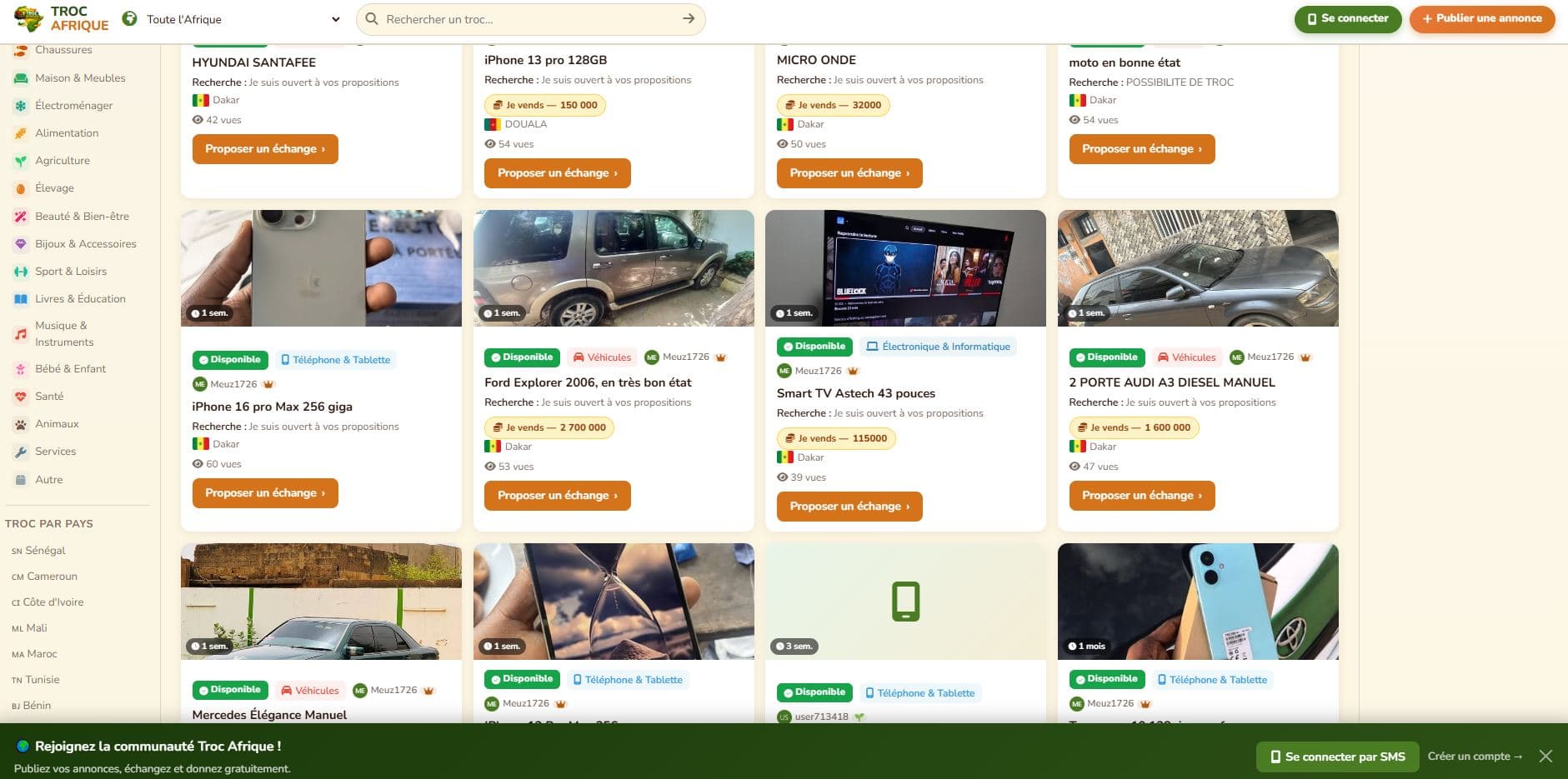
Task: Click the phone placeholder icon thumbnail
Action: pyautogui.click(x=905, y=602)
